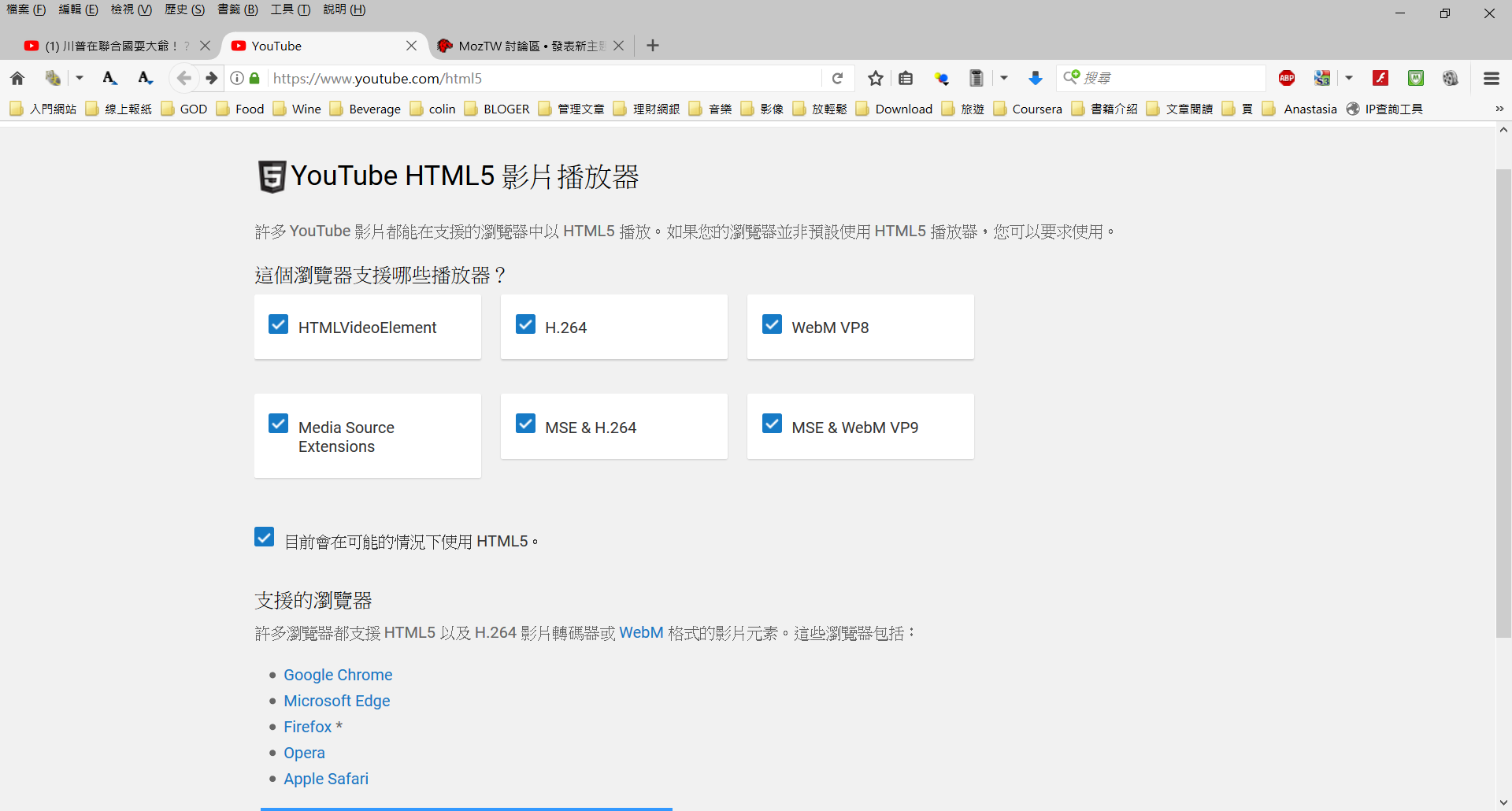
Task: Click the film reel extension icon
Action: 1450,78
